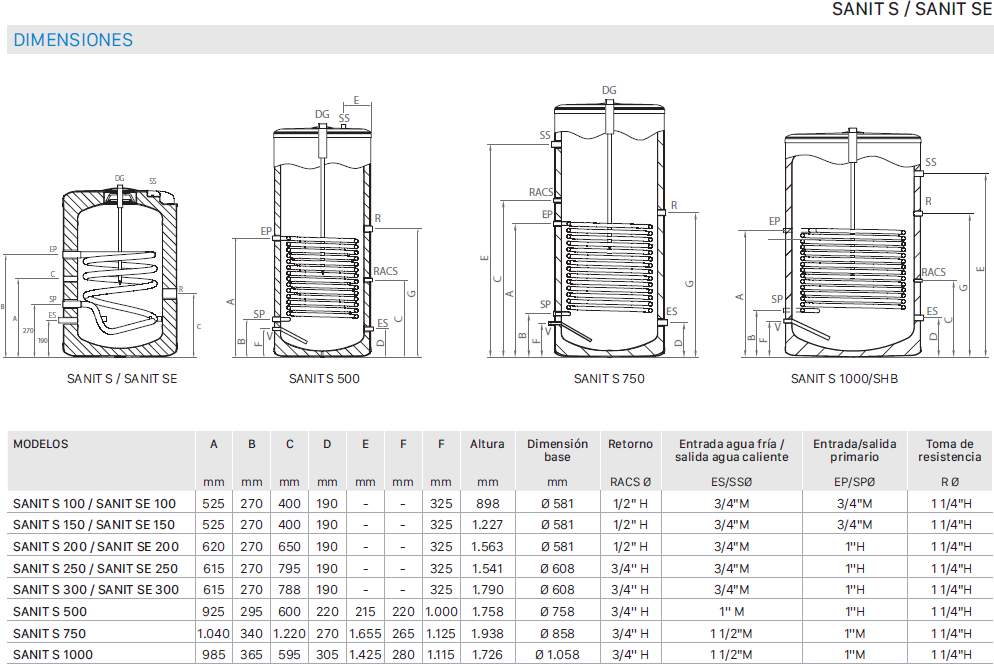Select the value 1.425 in column E
This screenshot has width=994, height=664.
pos(365,654)
